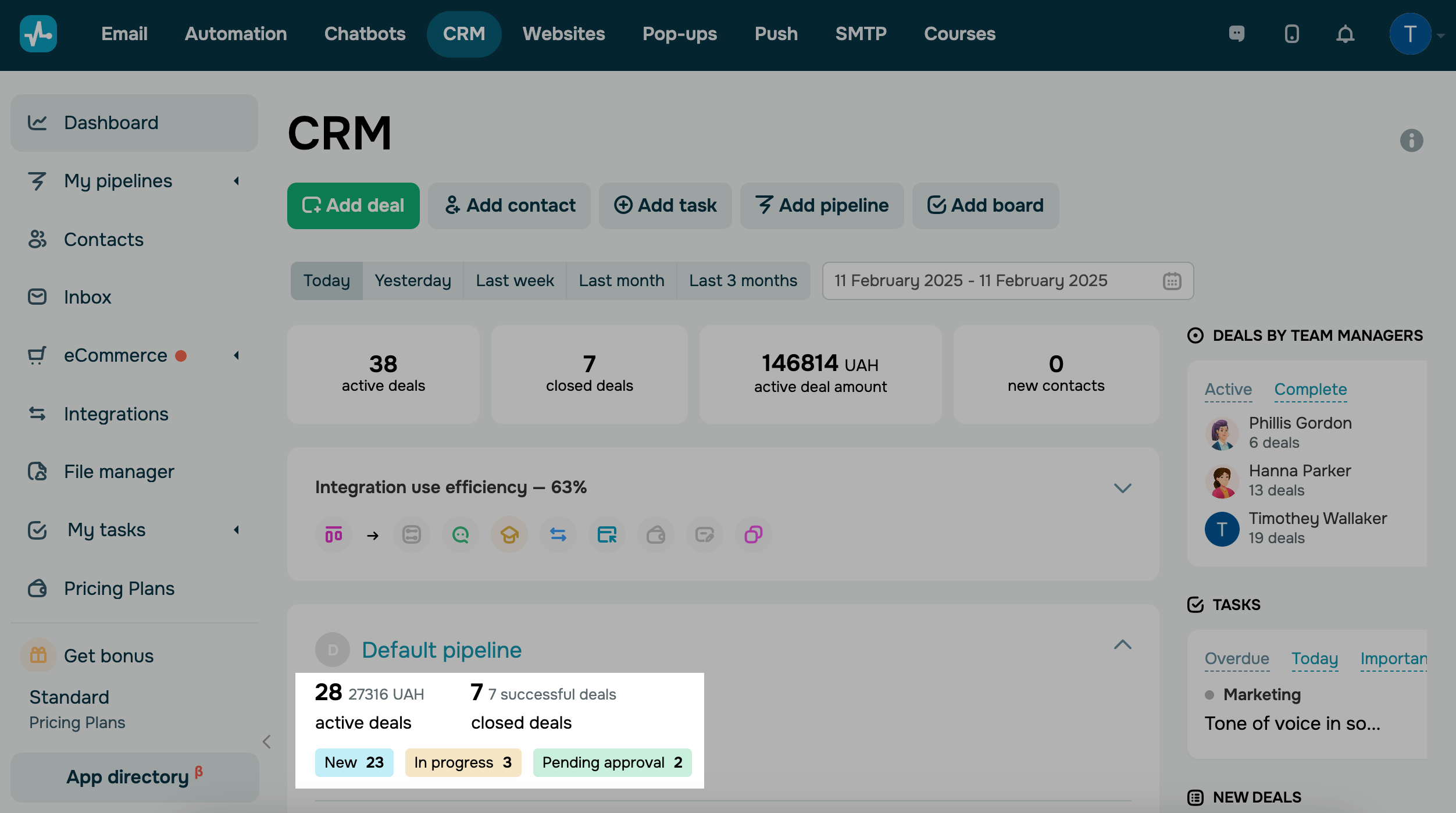Switch to the Overdue tasks tab

coord(1236,659)
